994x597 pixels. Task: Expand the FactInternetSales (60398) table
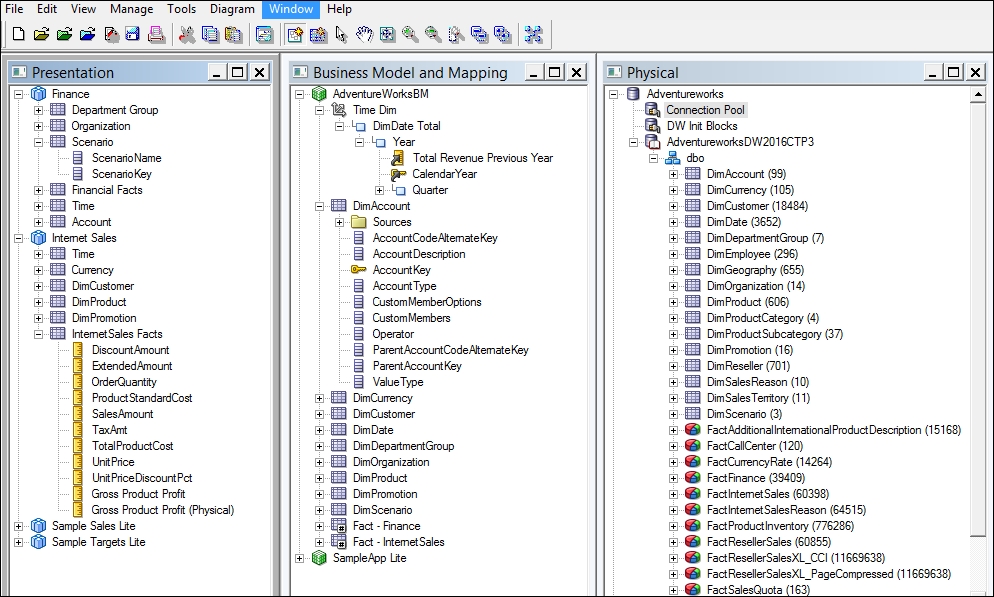pyautogui.click(x=673, y=494)
